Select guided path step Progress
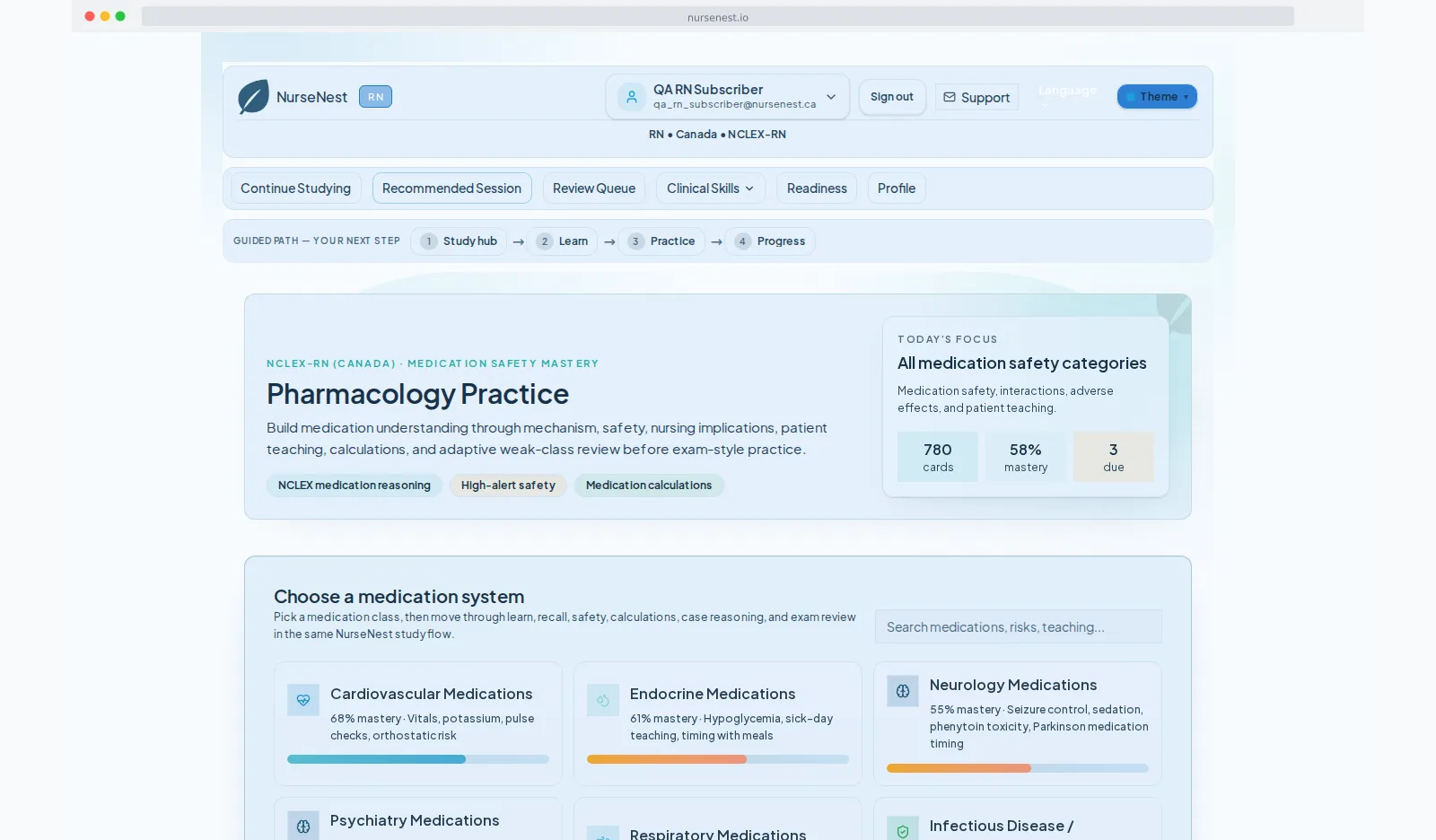 [x=770, y=241]
